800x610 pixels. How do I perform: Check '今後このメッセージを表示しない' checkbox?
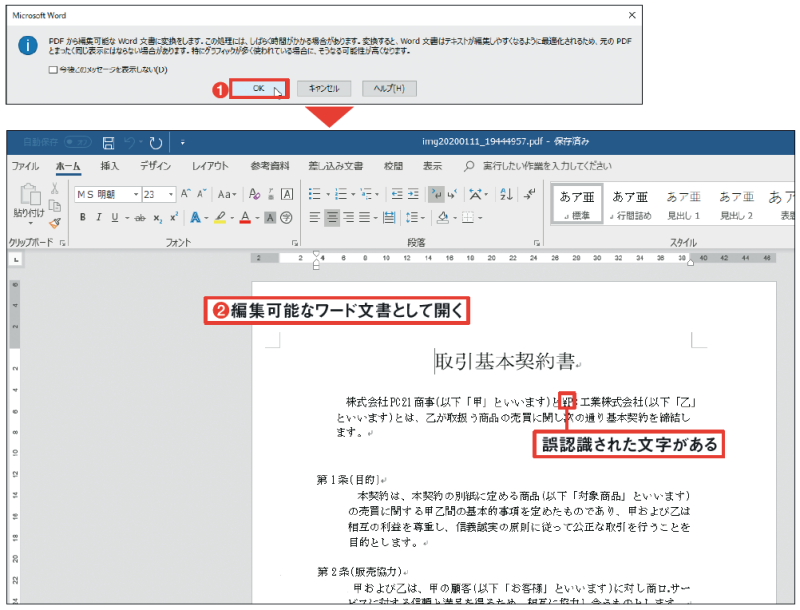tap(53, 70)
